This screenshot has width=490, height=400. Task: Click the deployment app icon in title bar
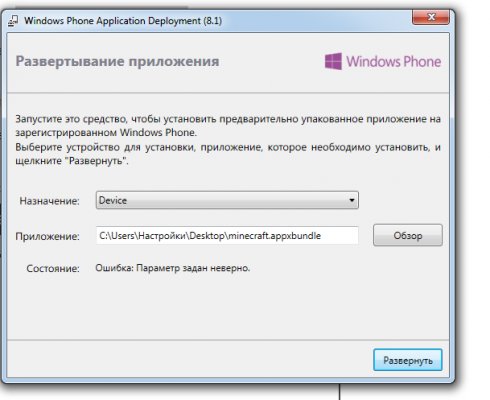coord(13,21)
